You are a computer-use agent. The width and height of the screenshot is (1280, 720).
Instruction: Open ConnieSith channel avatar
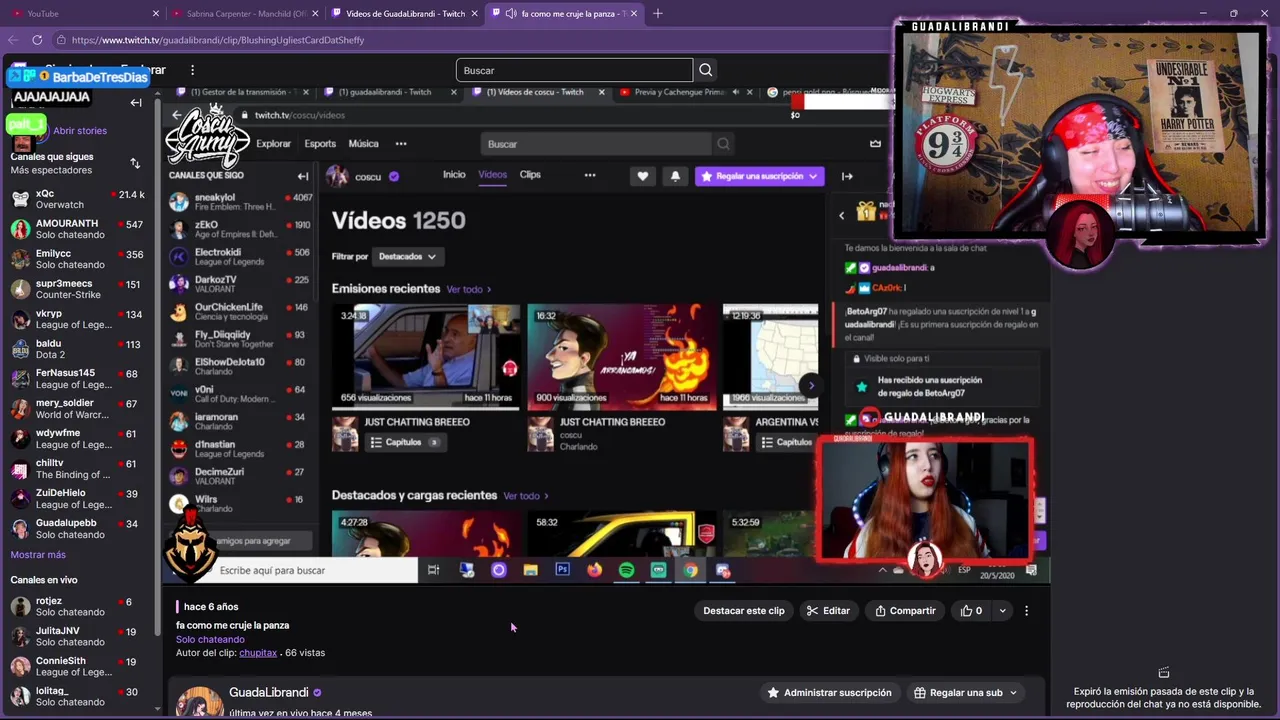click(x=20, y=667)
